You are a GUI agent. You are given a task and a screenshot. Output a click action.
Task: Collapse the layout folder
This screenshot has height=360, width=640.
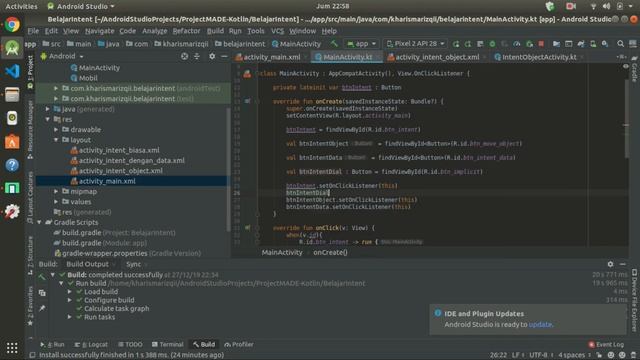click(x=56, y=140)
